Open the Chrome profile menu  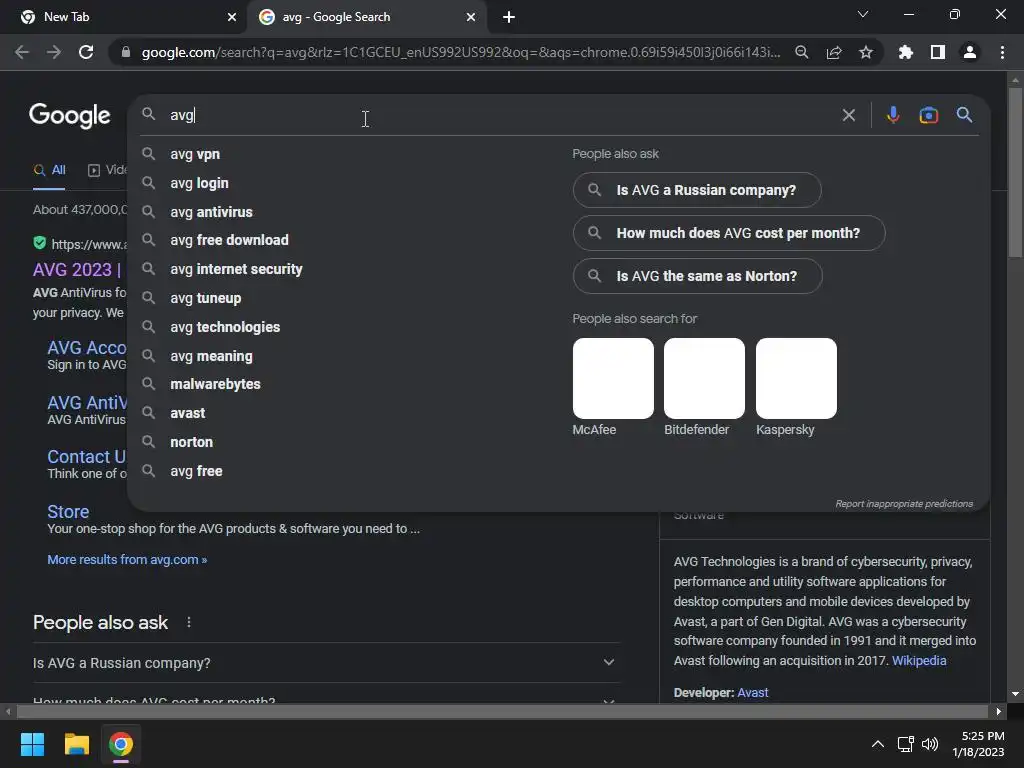(970, 52)
